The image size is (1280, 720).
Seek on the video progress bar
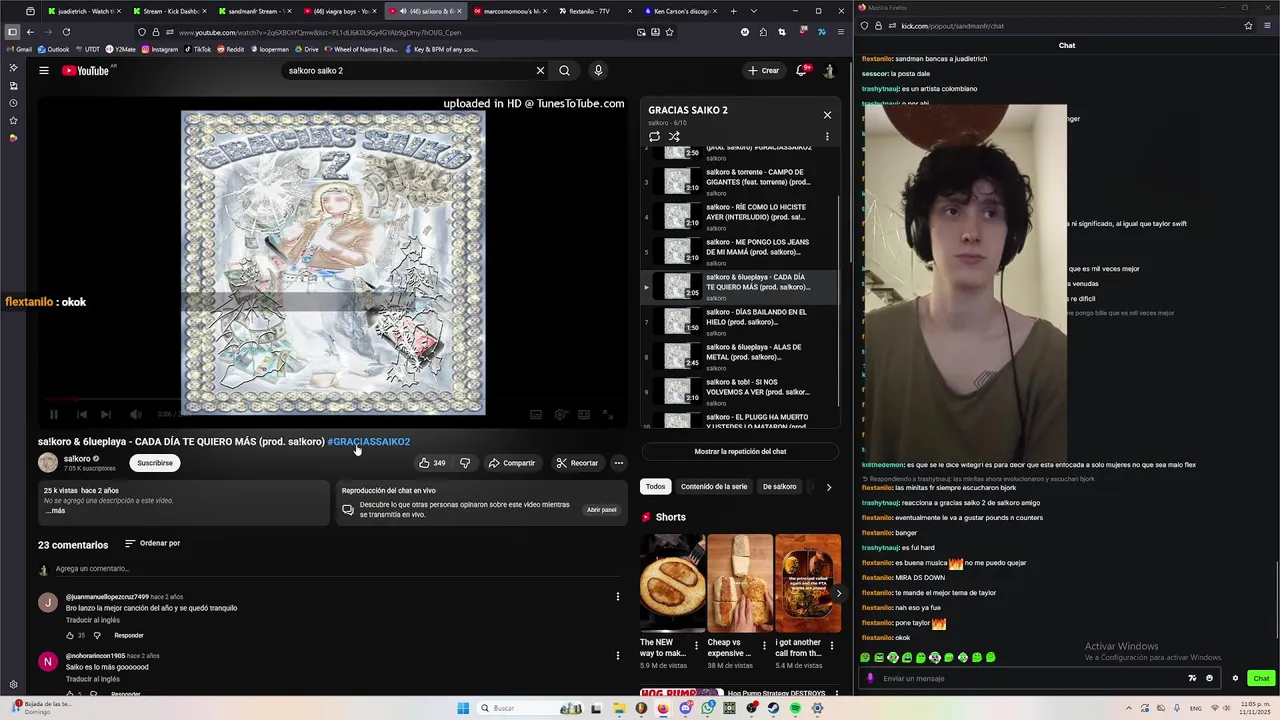coord(333,399)
